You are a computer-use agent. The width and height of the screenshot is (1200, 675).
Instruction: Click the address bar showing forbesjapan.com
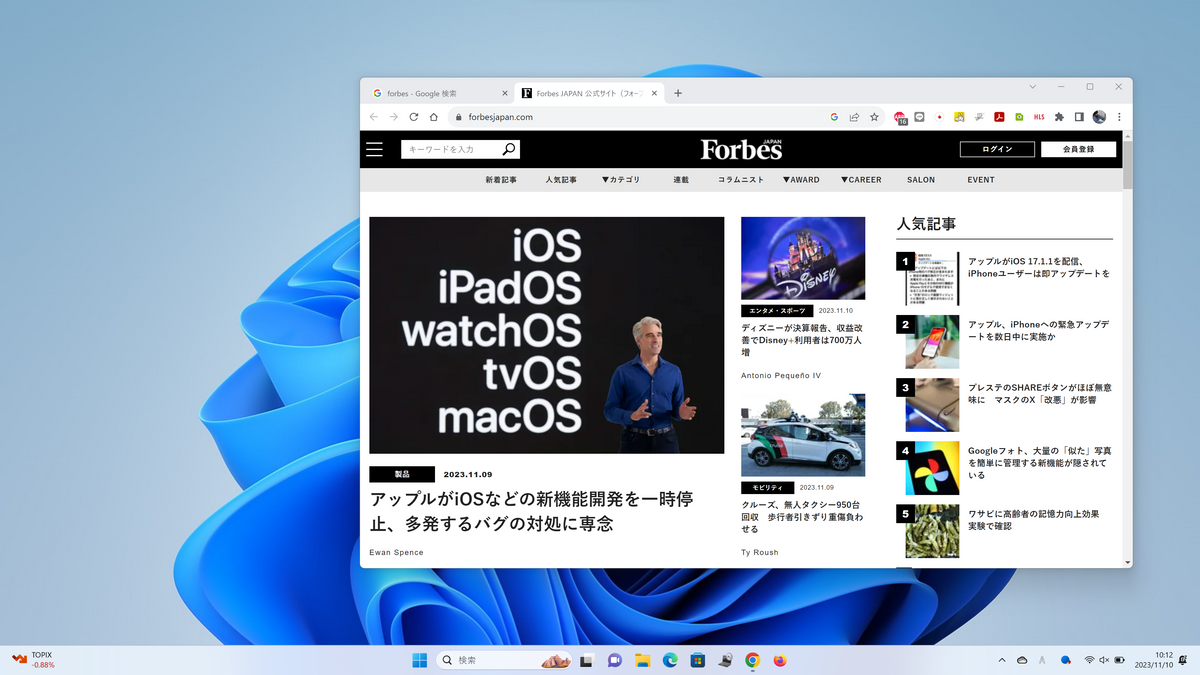(x=640, y=117)
